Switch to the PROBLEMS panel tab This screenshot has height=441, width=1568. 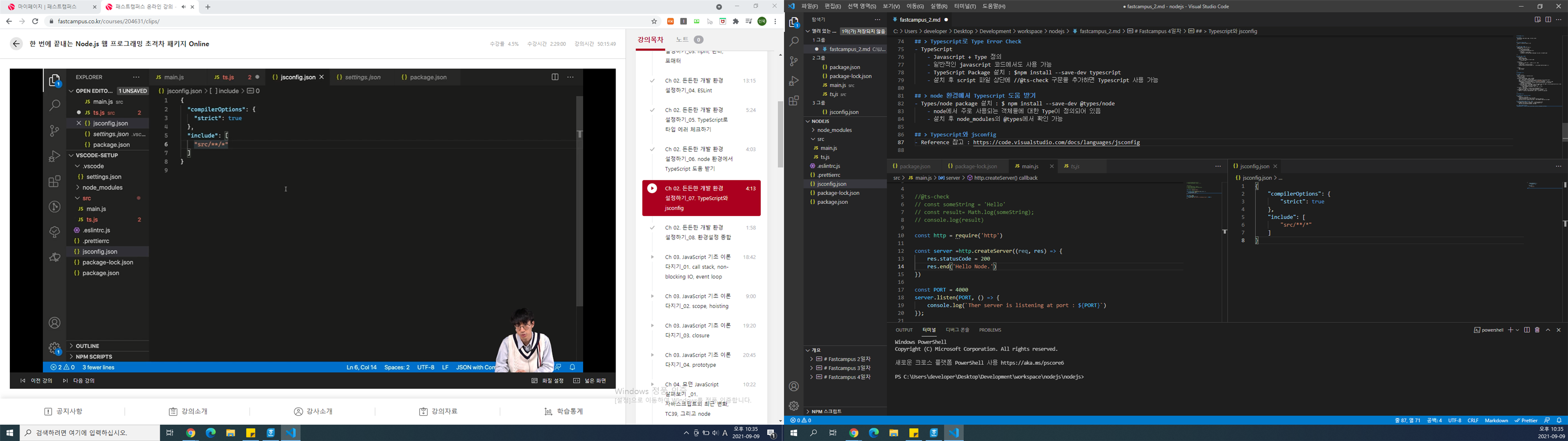pyautogui.click(x=990, y=330)
